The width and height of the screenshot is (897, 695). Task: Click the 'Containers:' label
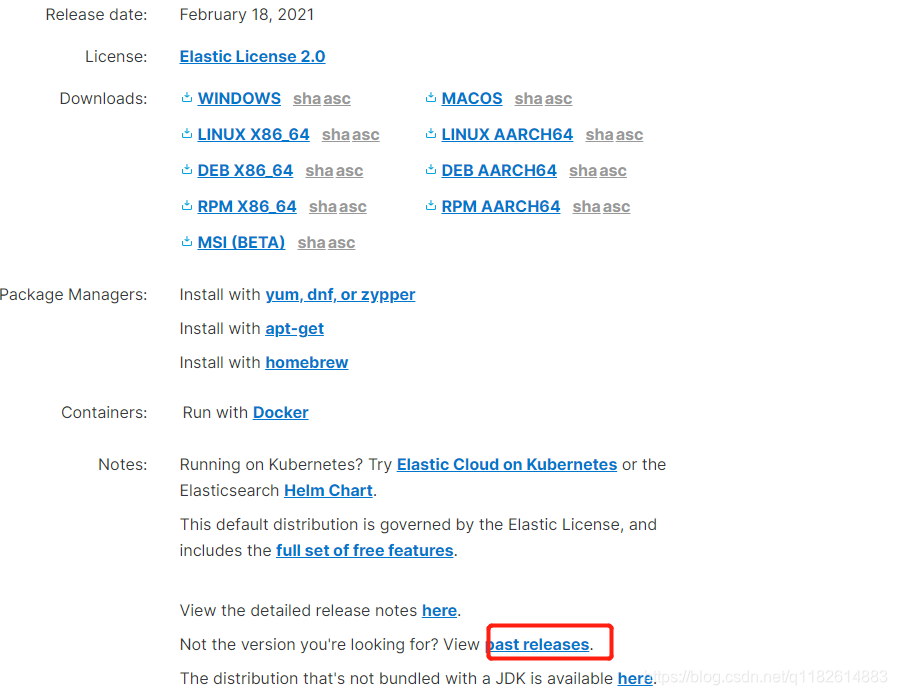click(x=104, y=412)
